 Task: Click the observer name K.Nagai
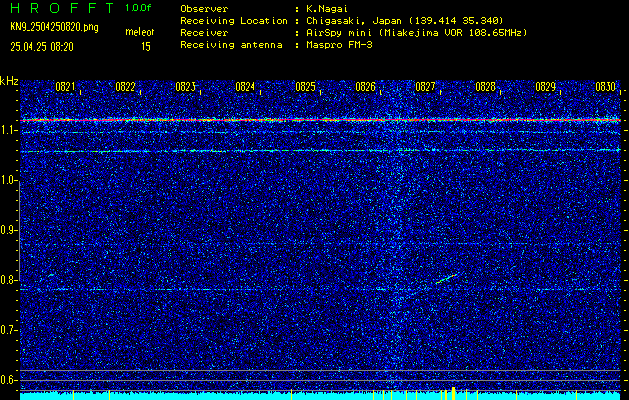(x=327, y=9)
